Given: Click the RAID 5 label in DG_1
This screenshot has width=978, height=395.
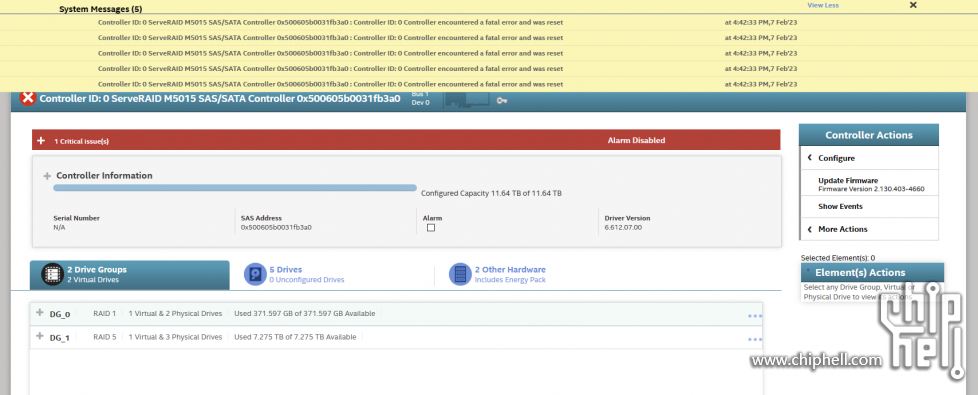Looking at the screenshot, I should [x=105, y=337].
